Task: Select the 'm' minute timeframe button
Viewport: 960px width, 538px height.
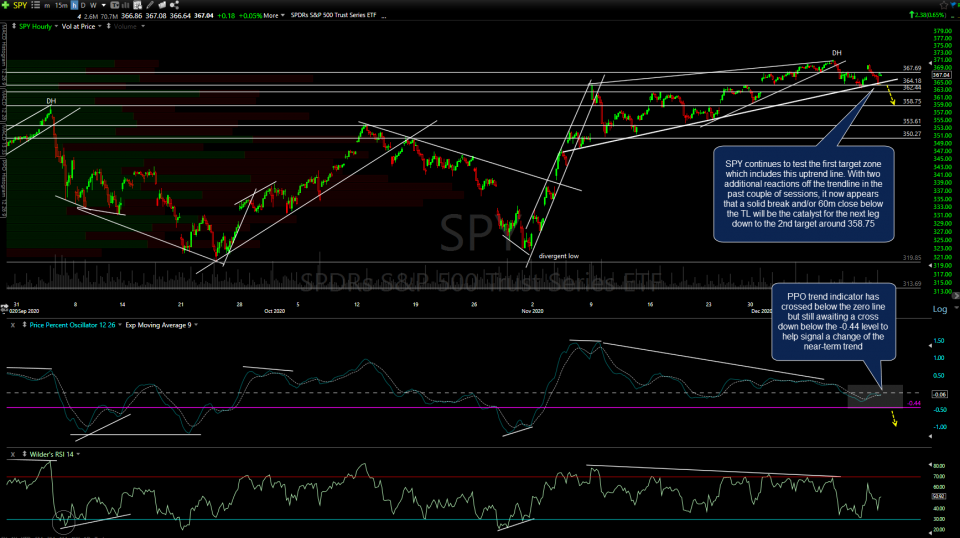Action: [x=47, y=5]
